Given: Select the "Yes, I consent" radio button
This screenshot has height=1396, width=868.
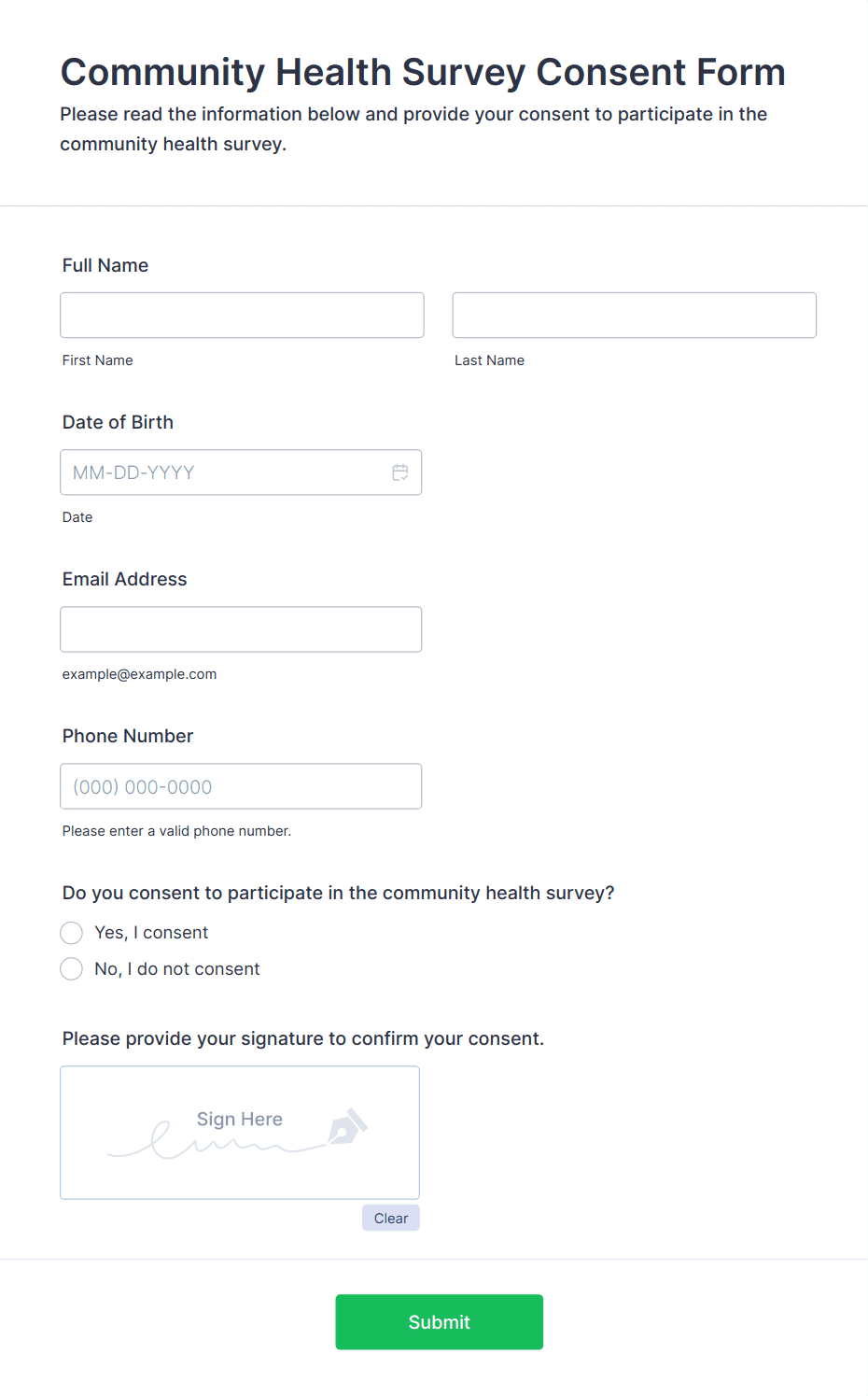Looking at the screenshot, I should click(72, 933).
